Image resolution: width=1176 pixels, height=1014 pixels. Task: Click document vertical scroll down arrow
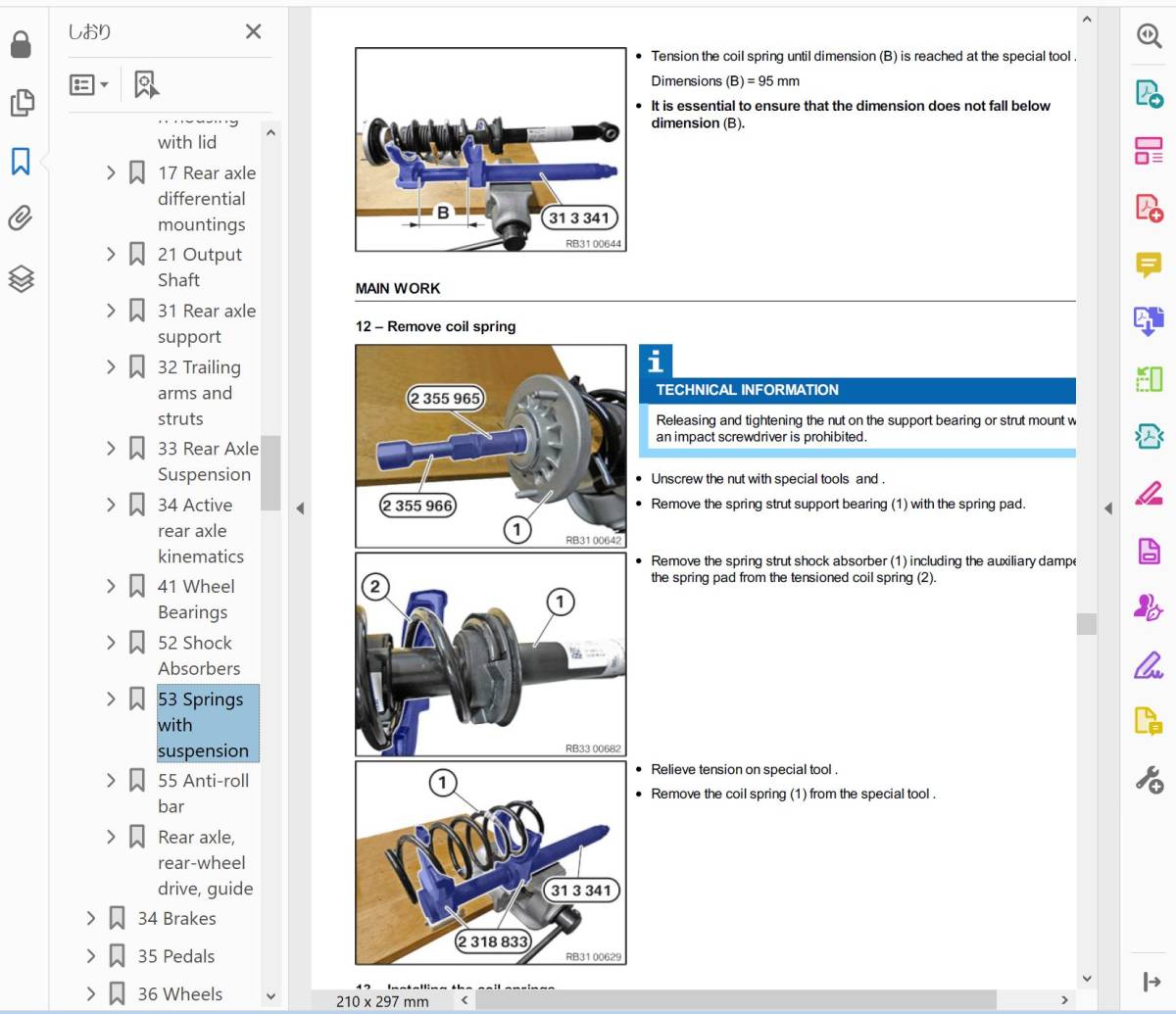(x=1086, y=979)
